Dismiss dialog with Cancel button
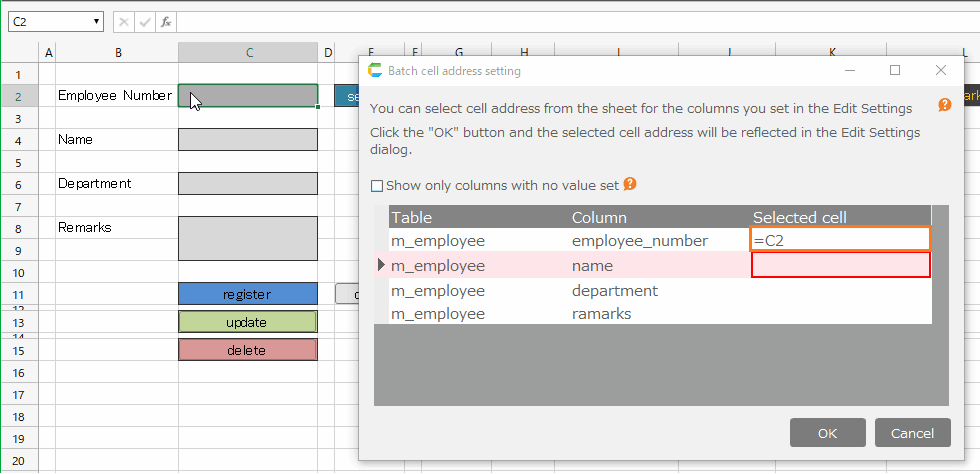This screenshot has width=980, height=474. [912, 433]
